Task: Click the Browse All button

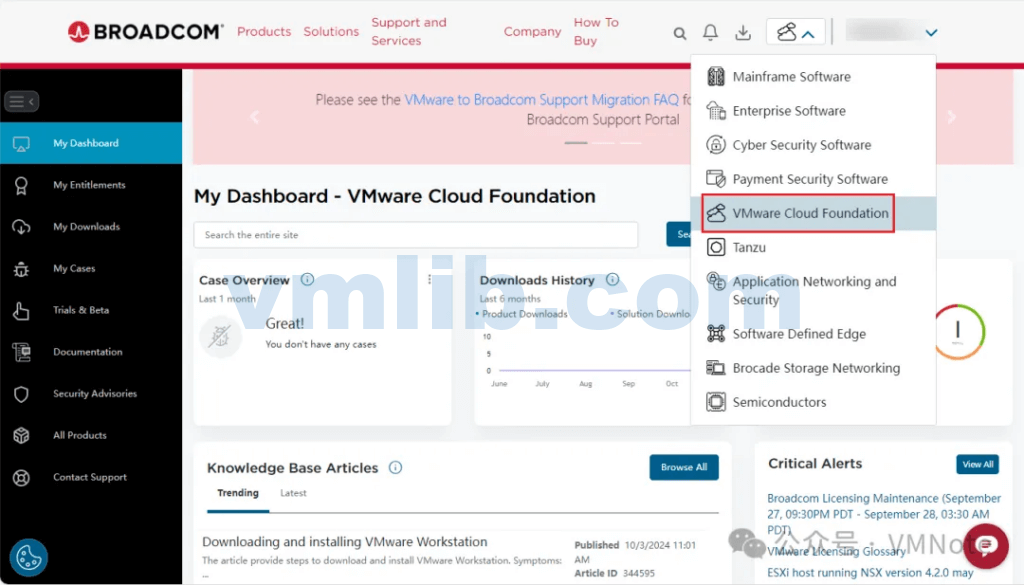Action: (684, 467)
